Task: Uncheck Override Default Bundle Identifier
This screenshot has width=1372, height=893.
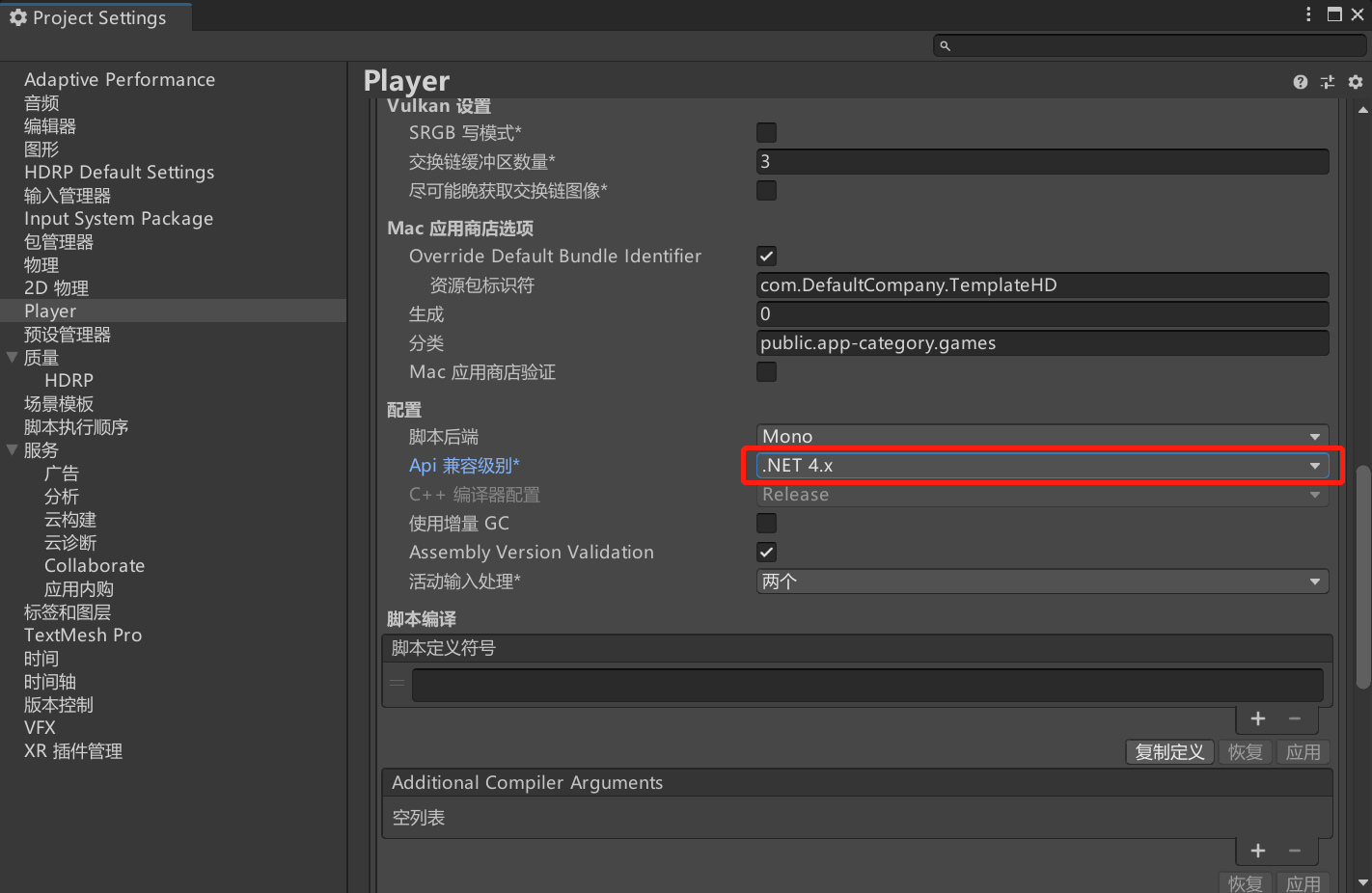Action: (766, 256)
